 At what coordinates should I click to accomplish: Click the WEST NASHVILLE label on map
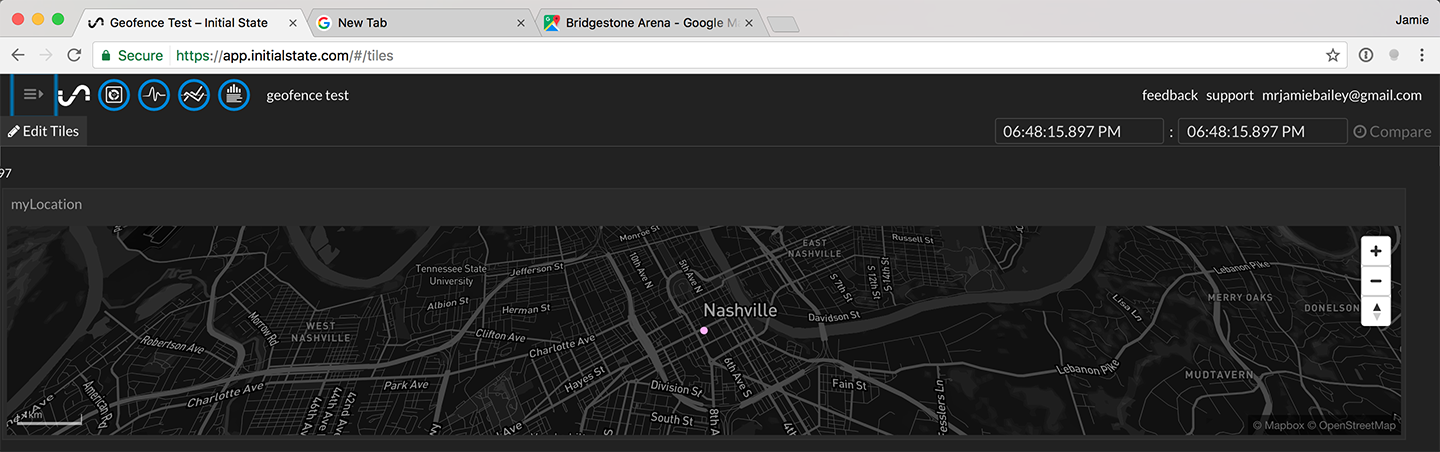(x=320, y=332)
